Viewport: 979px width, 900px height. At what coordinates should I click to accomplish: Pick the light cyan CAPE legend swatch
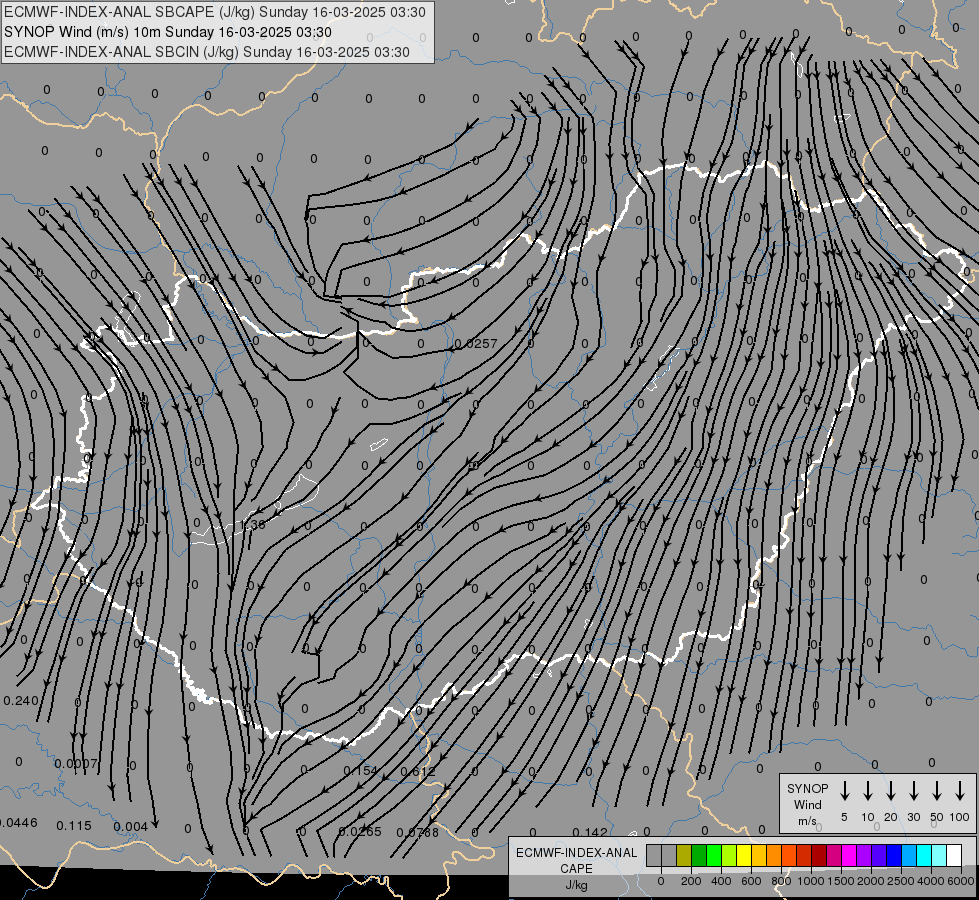pyautogui.click(x=939, y=855)
